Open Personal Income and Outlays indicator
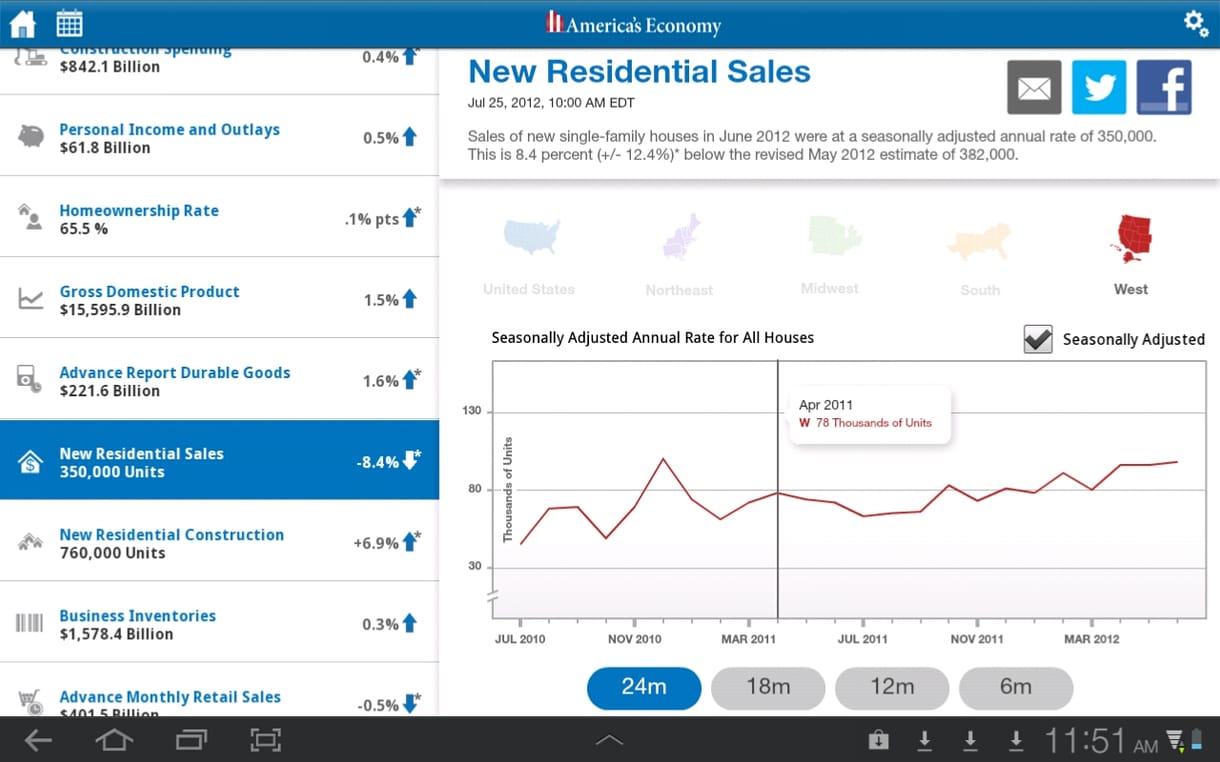 coord(219,137)
